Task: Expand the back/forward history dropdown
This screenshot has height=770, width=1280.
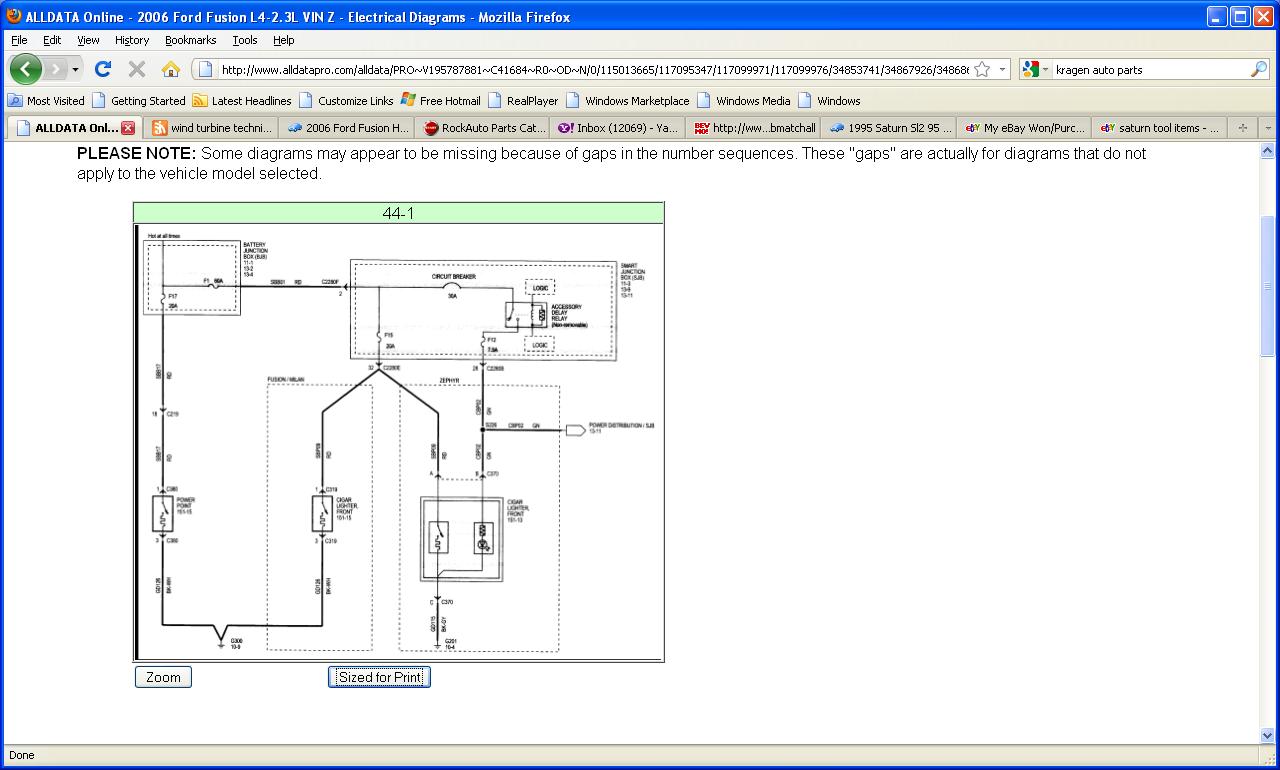Action: point(76,69)
